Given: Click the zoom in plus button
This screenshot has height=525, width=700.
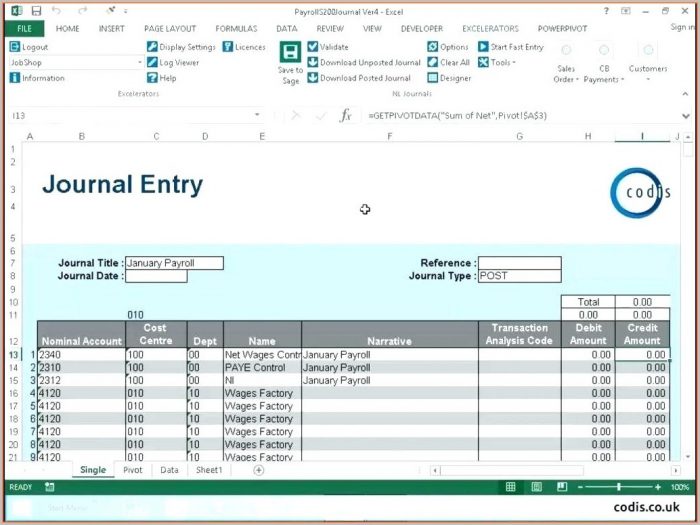Looking at the screenshot, I should tap(658, 487).
